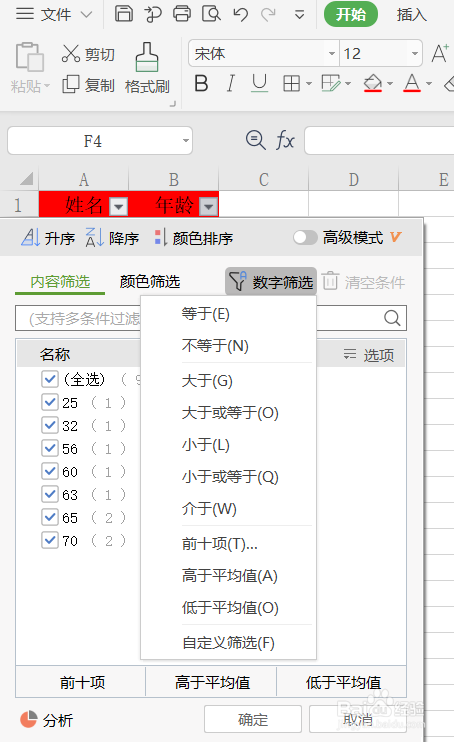Click the 清空条件 trash icon
454x742 pixels.
(330, 282)
